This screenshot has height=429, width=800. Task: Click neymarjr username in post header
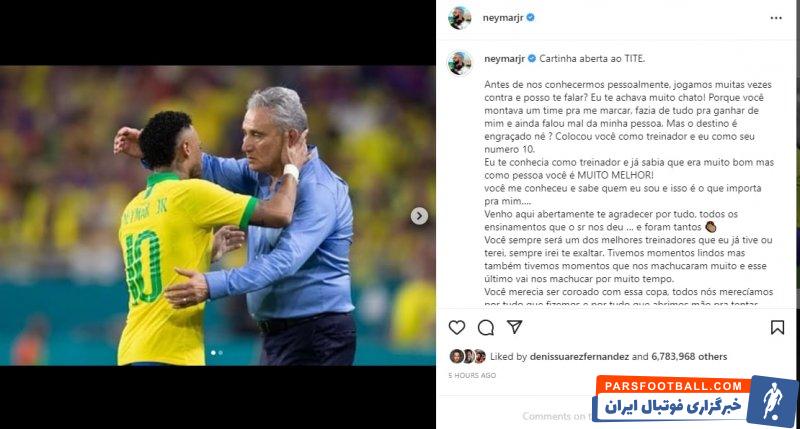503,18
